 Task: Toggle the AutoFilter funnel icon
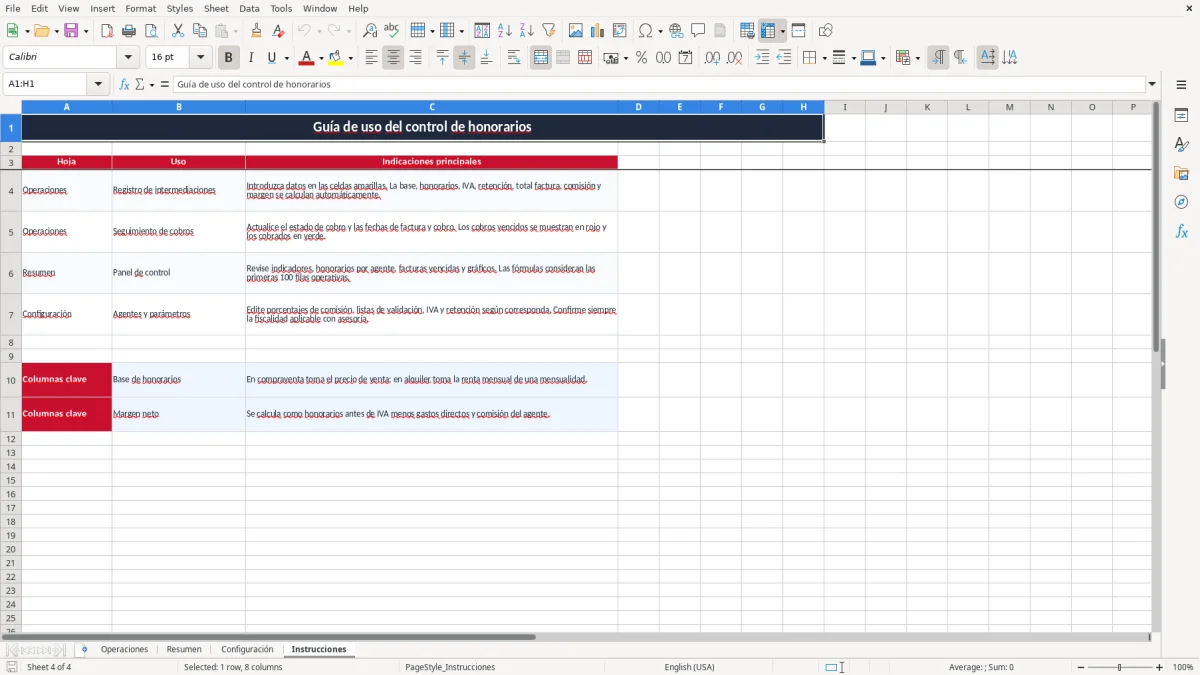(x=549, y=31)
